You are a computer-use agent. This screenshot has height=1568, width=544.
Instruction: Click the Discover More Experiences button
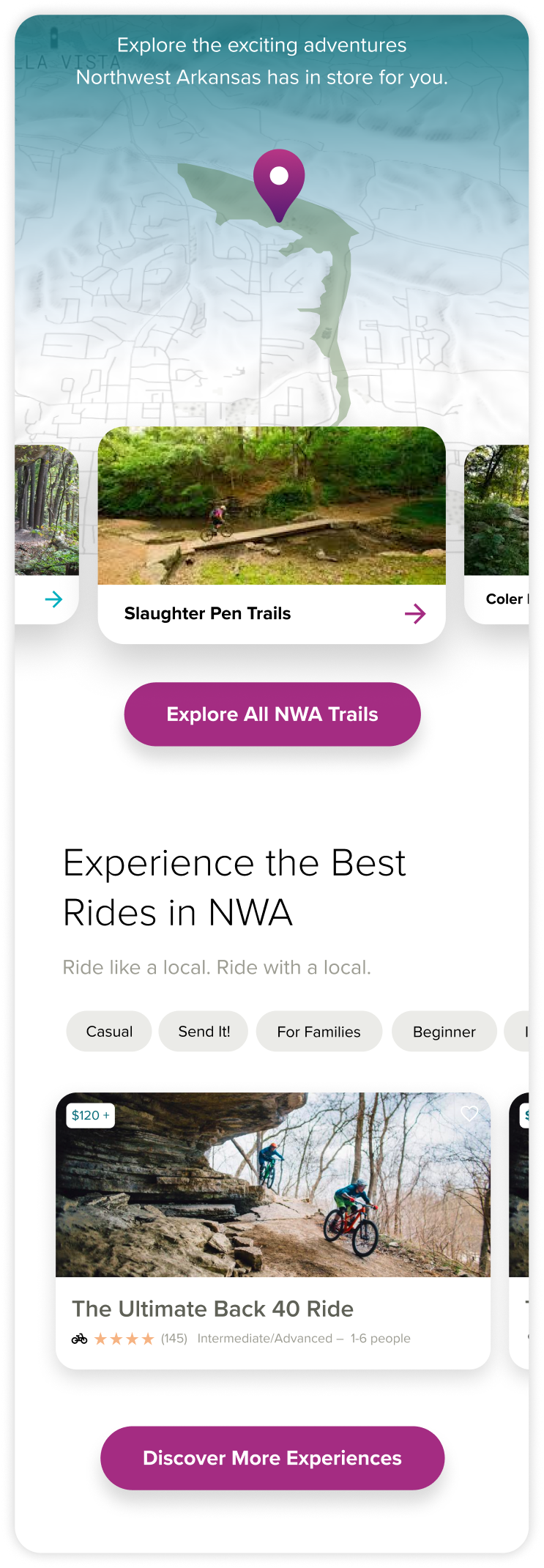[272, 1458]
